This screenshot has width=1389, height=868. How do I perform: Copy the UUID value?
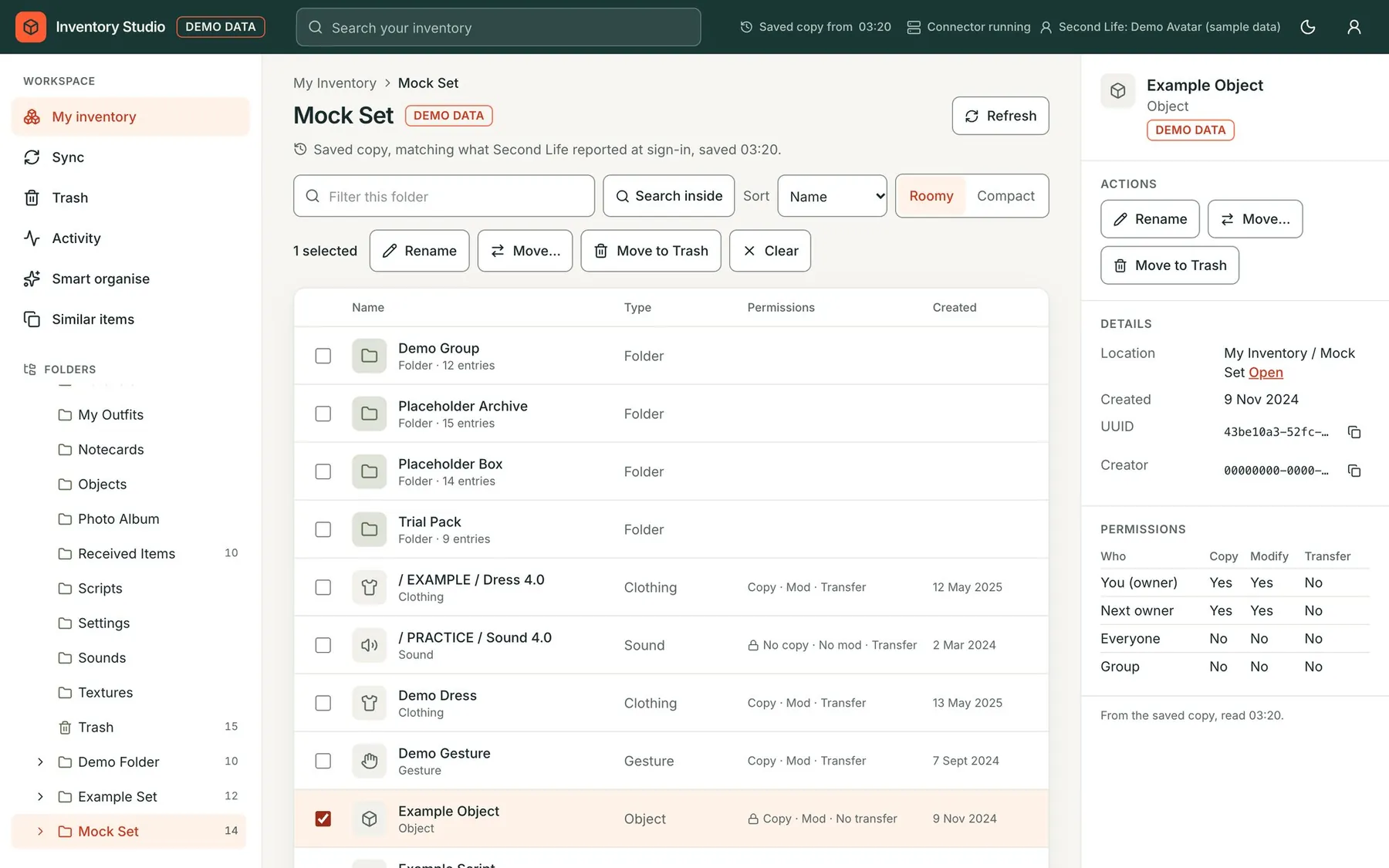[1354, 432]
